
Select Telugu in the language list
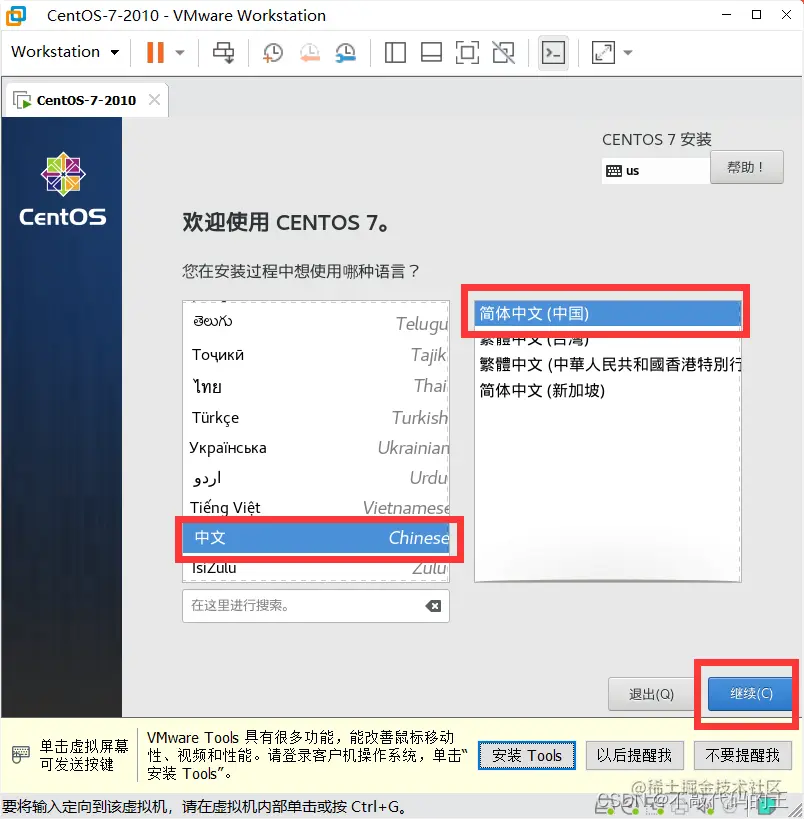(316, 323)
